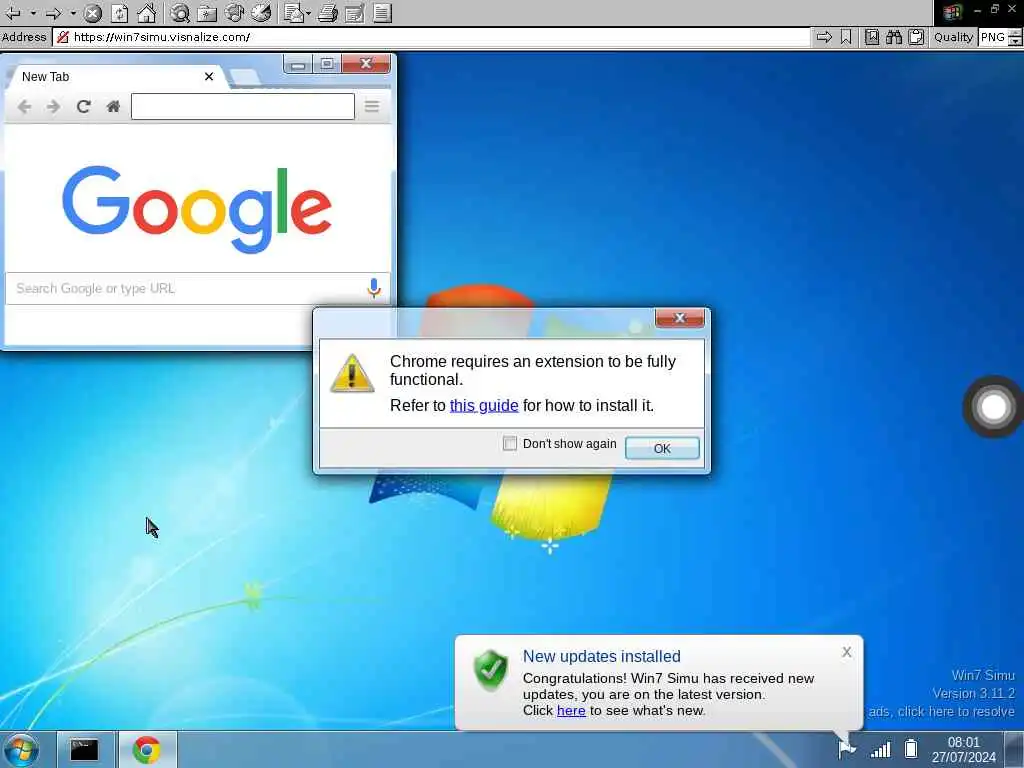
Task: Click the Action Center flag tray icon
Action: point(846,749)
